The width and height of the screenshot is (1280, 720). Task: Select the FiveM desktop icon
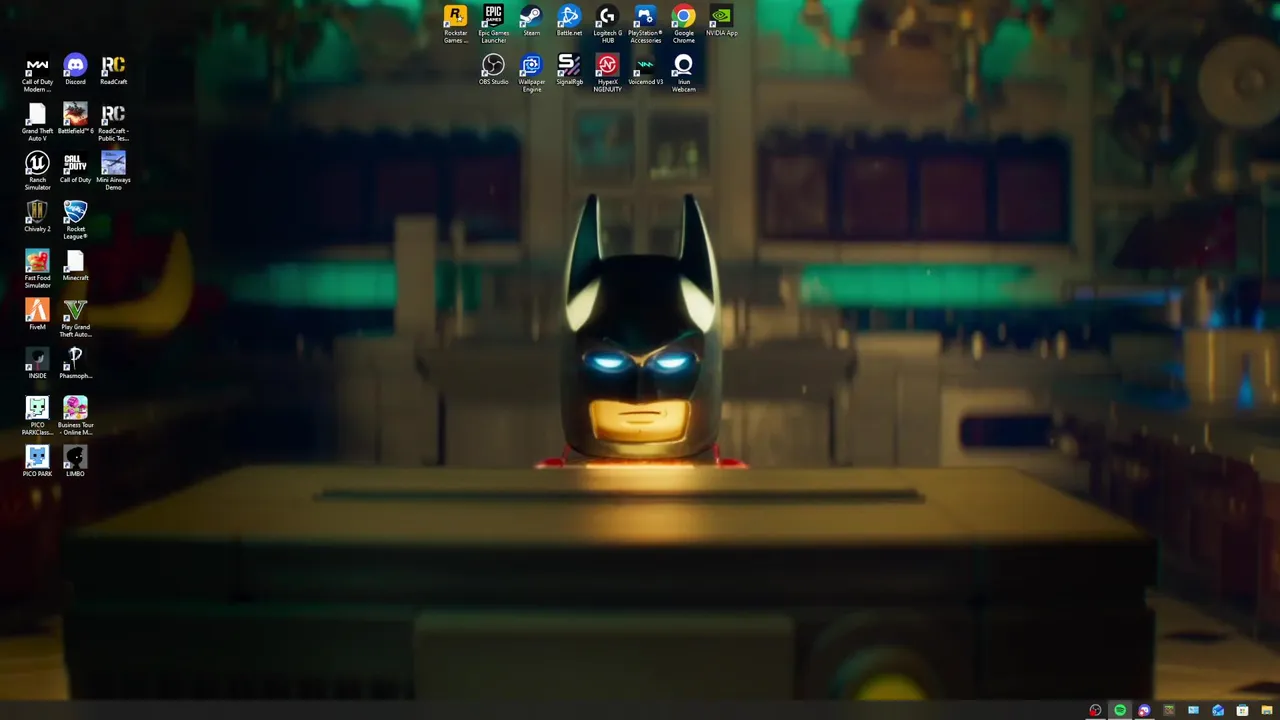[x=37, y=315]
